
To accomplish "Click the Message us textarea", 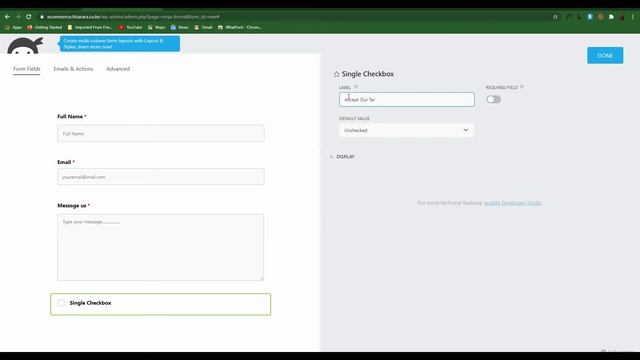I will (x=161, y=247).
